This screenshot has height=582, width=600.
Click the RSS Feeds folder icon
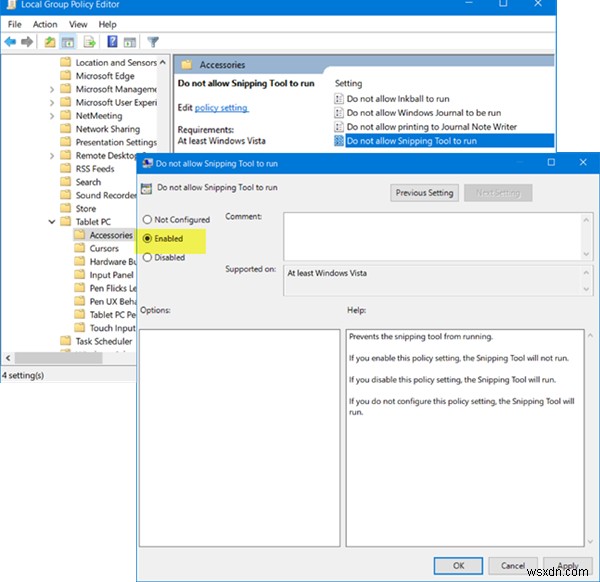tap(66, 168)
